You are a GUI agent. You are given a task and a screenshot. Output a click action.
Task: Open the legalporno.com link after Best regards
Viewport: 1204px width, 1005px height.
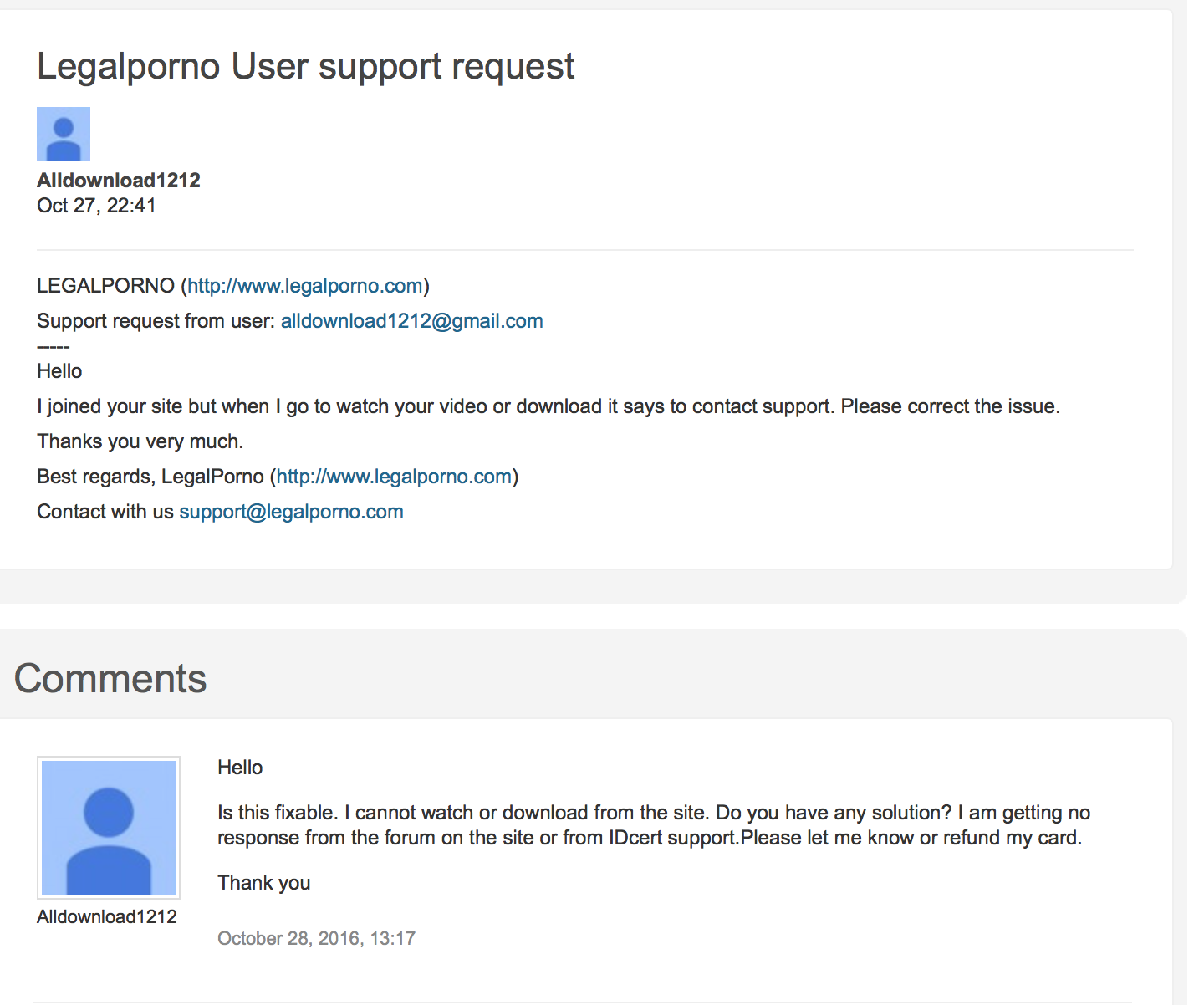click(394, 477)
